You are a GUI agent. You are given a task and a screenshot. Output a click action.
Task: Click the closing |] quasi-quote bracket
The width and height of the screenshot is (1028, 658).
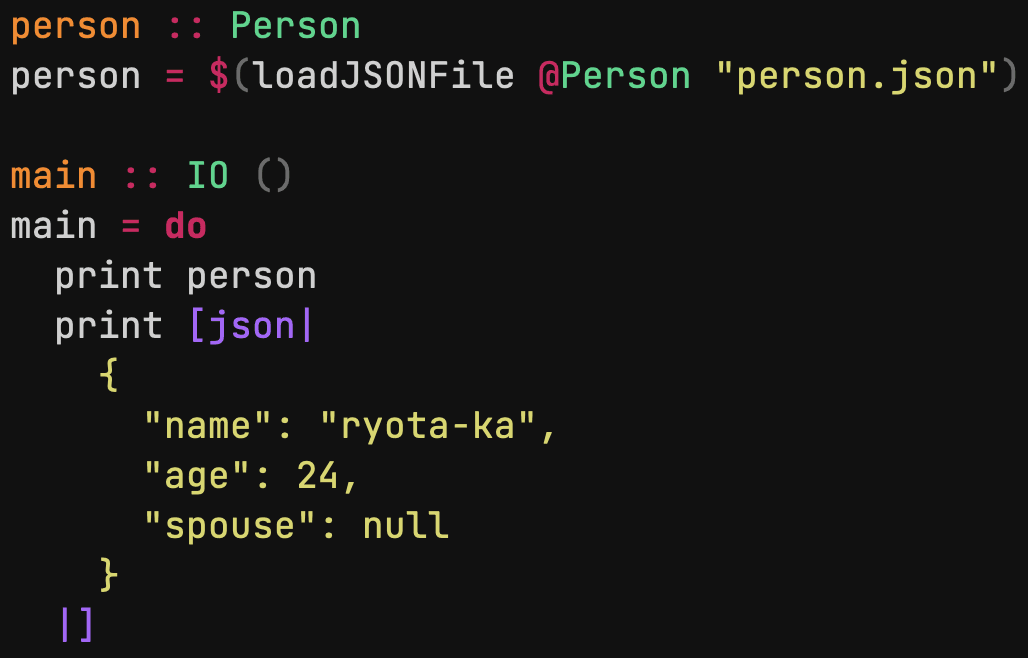click(77, 625)
